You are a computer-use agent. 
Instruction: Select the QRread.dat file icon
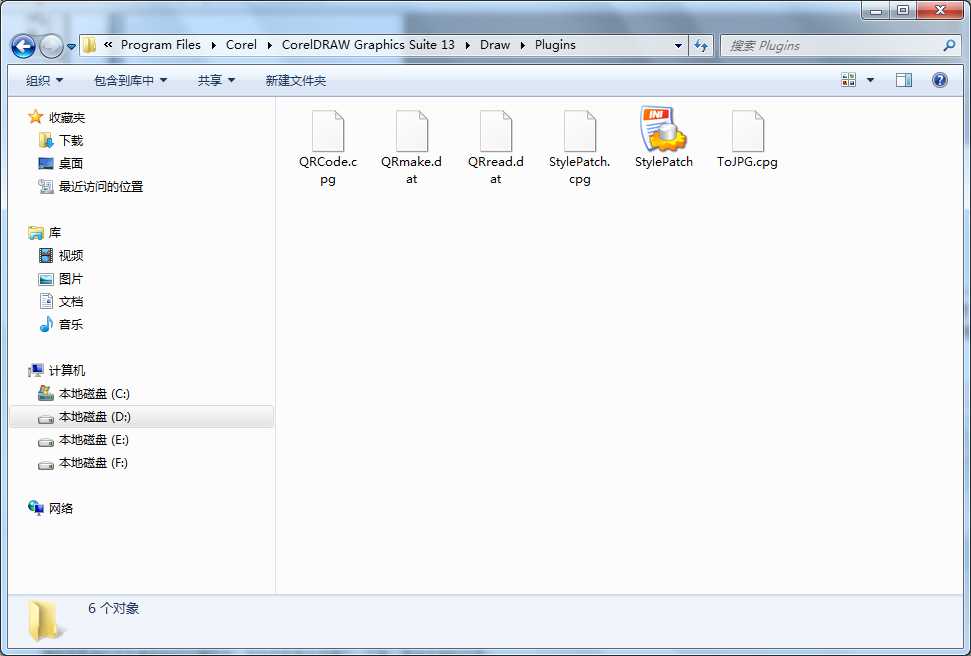(x=496, y=131)
